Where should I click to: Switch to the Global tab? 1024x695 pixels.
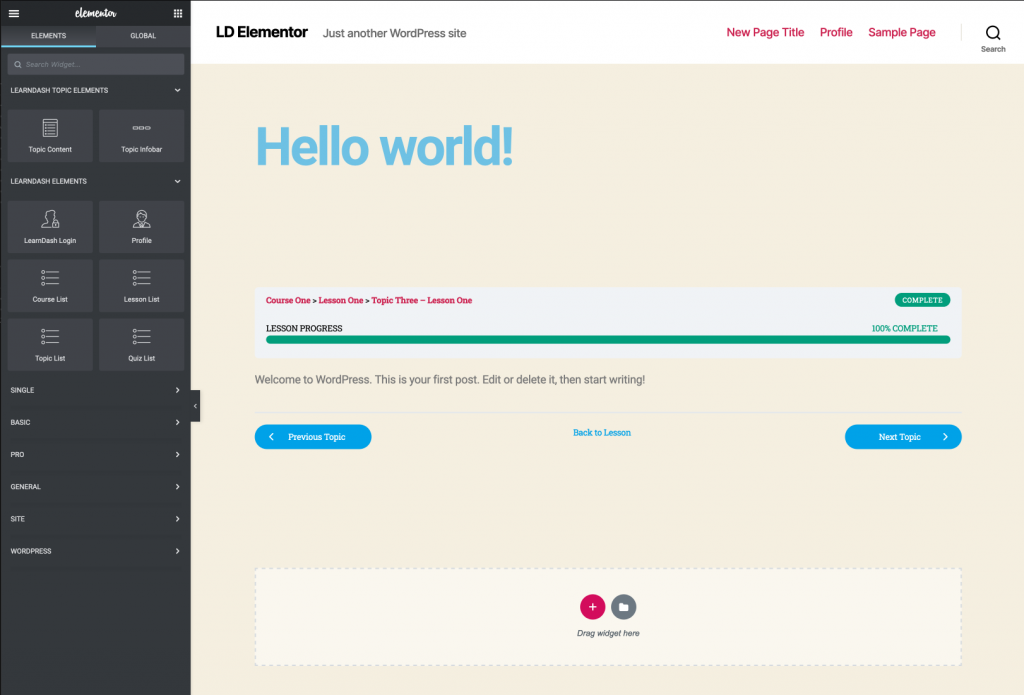[x=143, y=36]
